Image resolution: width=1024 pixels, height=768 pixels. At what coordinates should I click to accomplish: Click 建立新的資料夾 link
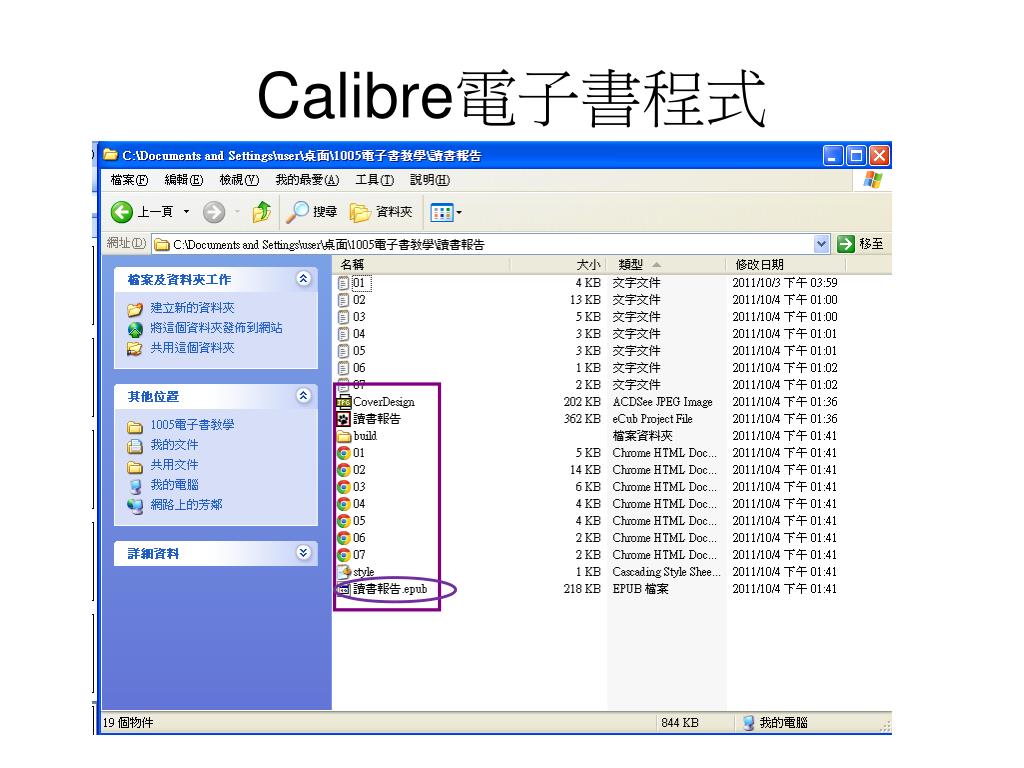coord(192,308)
